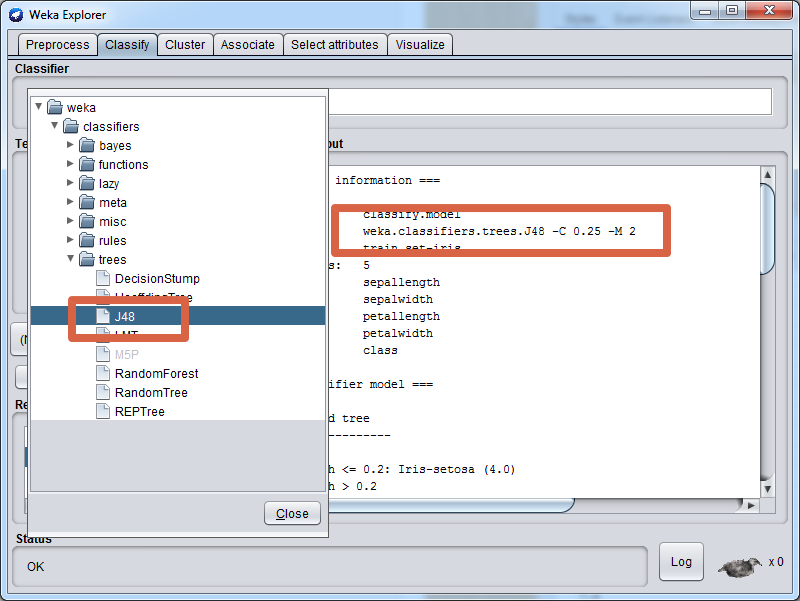Click the classifier configuration text field

click(549, 102)
